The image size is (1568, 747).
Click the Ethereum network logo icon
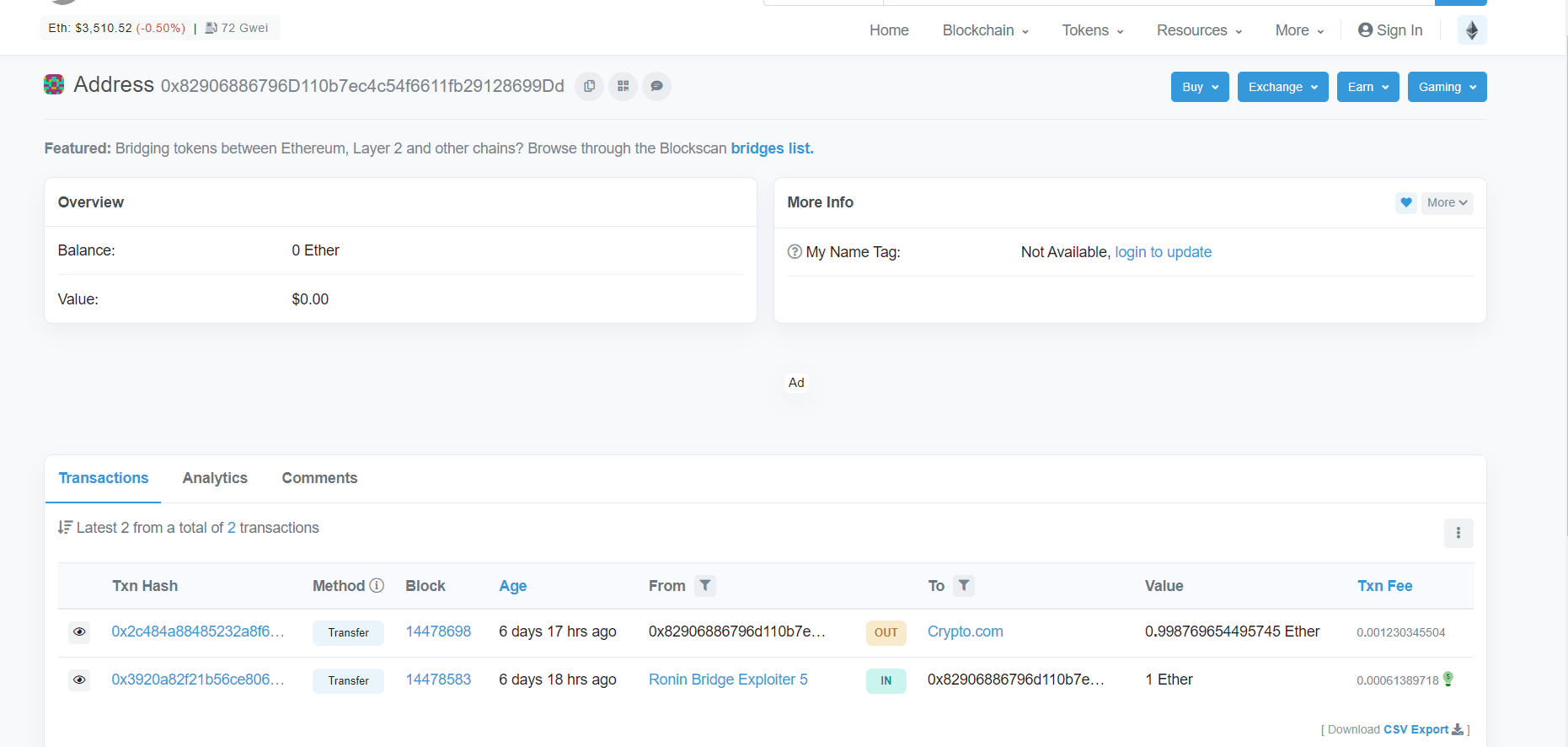click(1471, 30)
